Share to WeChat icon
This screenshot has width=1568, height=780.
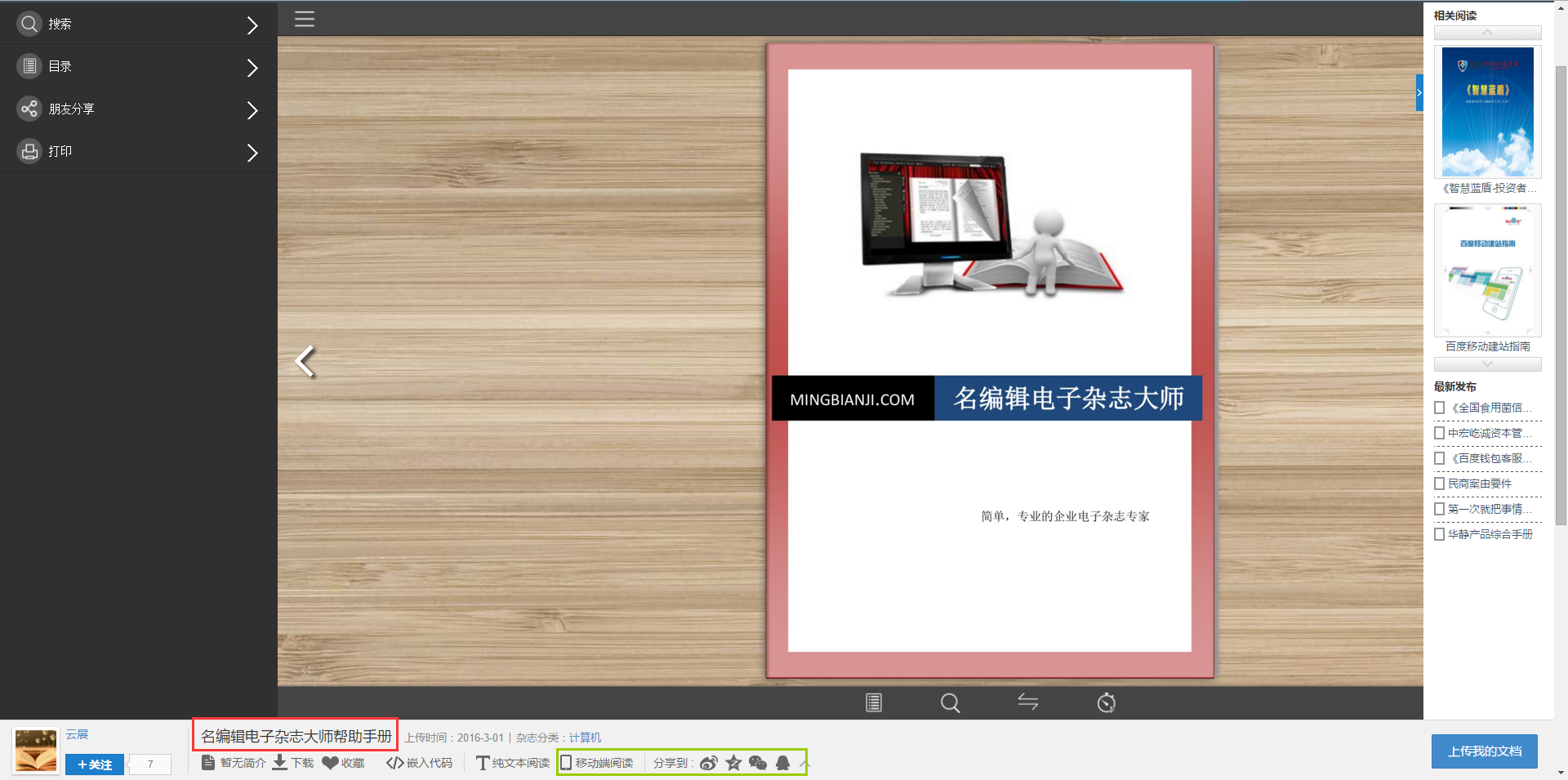(x=758, y=763)
